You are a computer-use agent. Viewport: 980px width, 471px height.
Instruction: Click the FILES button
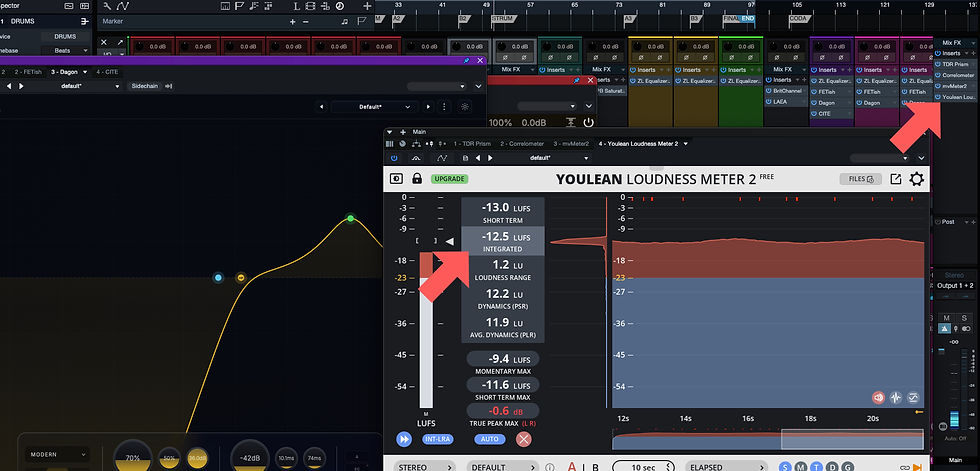point(861,179)
